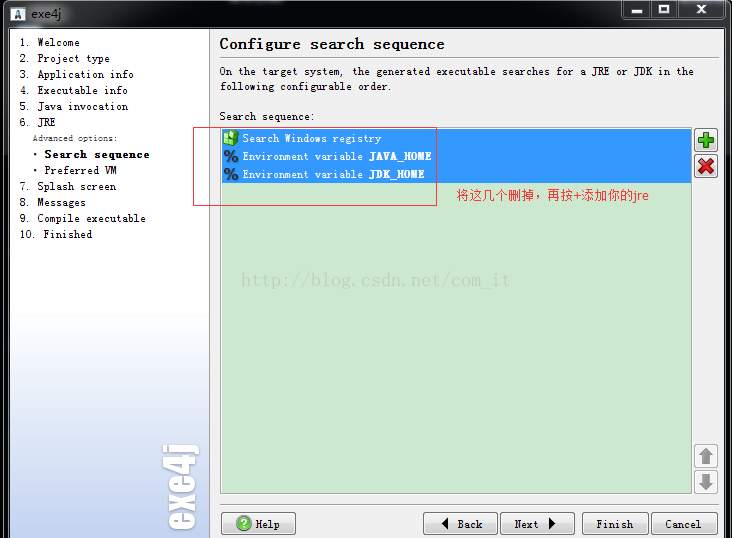Select the Search Windows registry entry
Image resolution: width=732 pixels, height=538 pixels.
[x=311, y=139]
